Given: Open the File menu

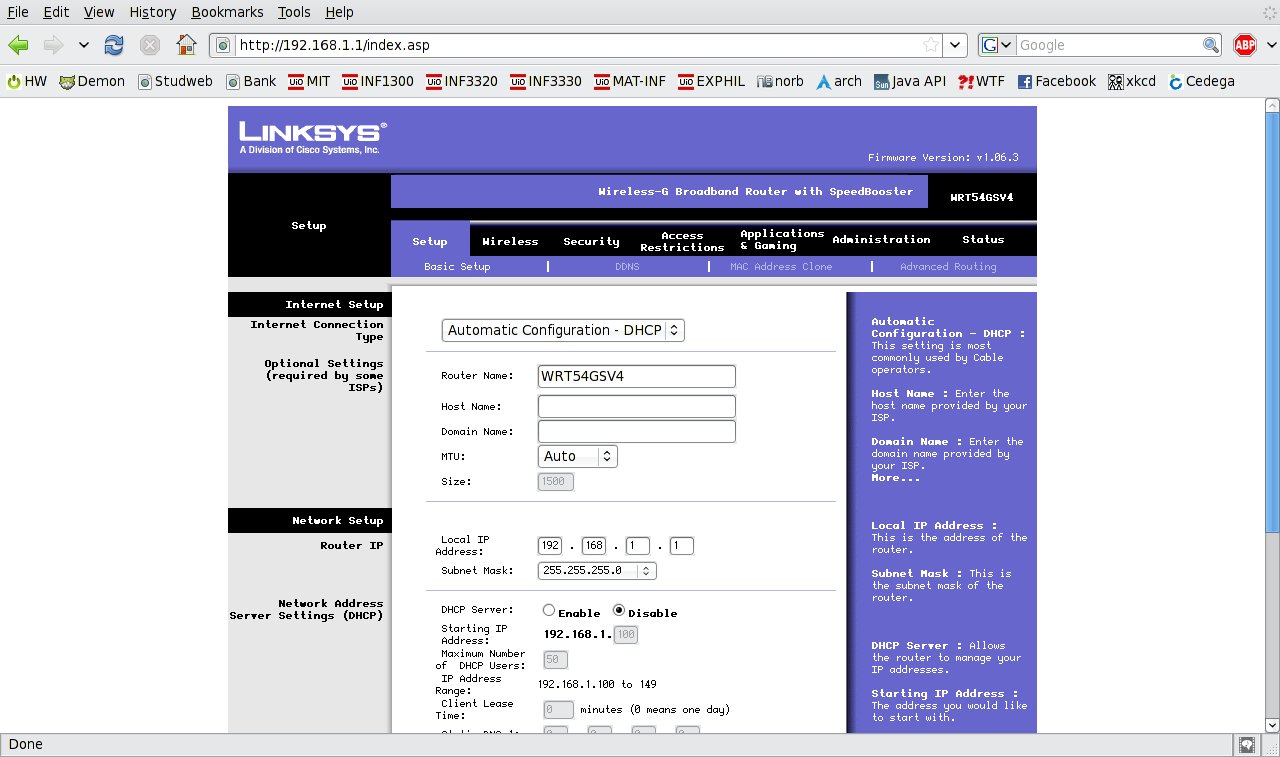Looking at the screenshot, I should (x=18, y=12).
